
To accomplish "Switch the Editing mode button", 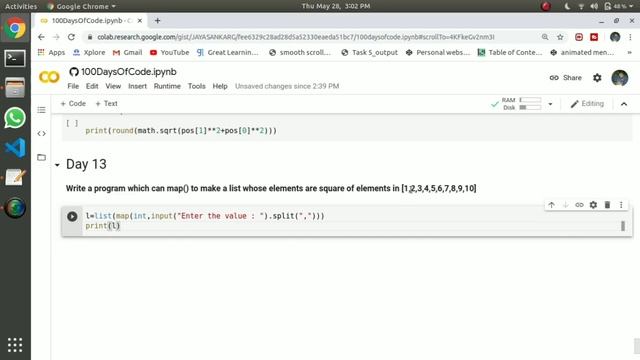I will click(x=587, y=104).
